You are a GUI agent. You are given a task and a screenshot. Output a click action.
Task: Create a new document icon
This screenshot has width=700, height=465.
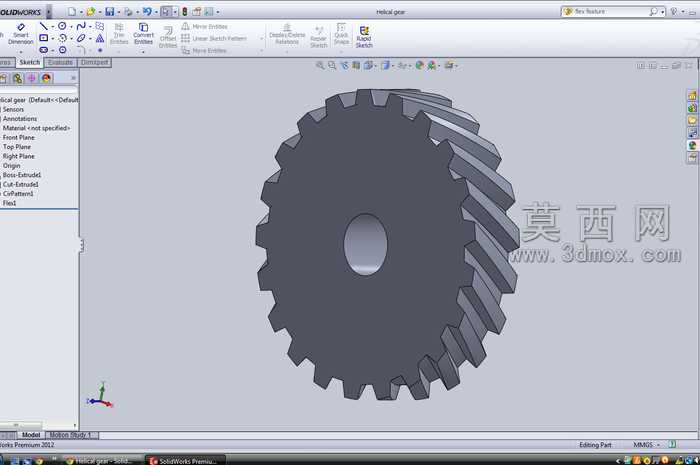point(71,12)
